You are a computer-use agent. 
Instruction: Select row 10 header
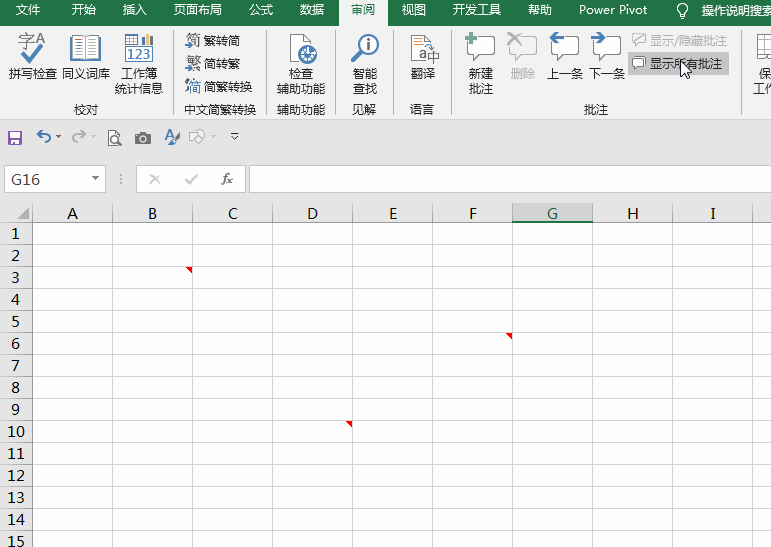(16, 431)
